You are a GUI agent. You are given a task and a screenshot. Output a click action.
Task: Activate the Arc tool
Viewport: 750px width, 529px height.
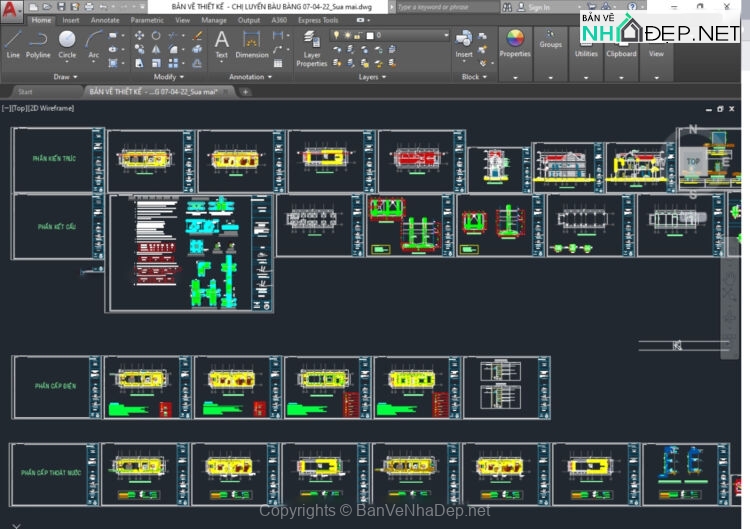point(94,42)
